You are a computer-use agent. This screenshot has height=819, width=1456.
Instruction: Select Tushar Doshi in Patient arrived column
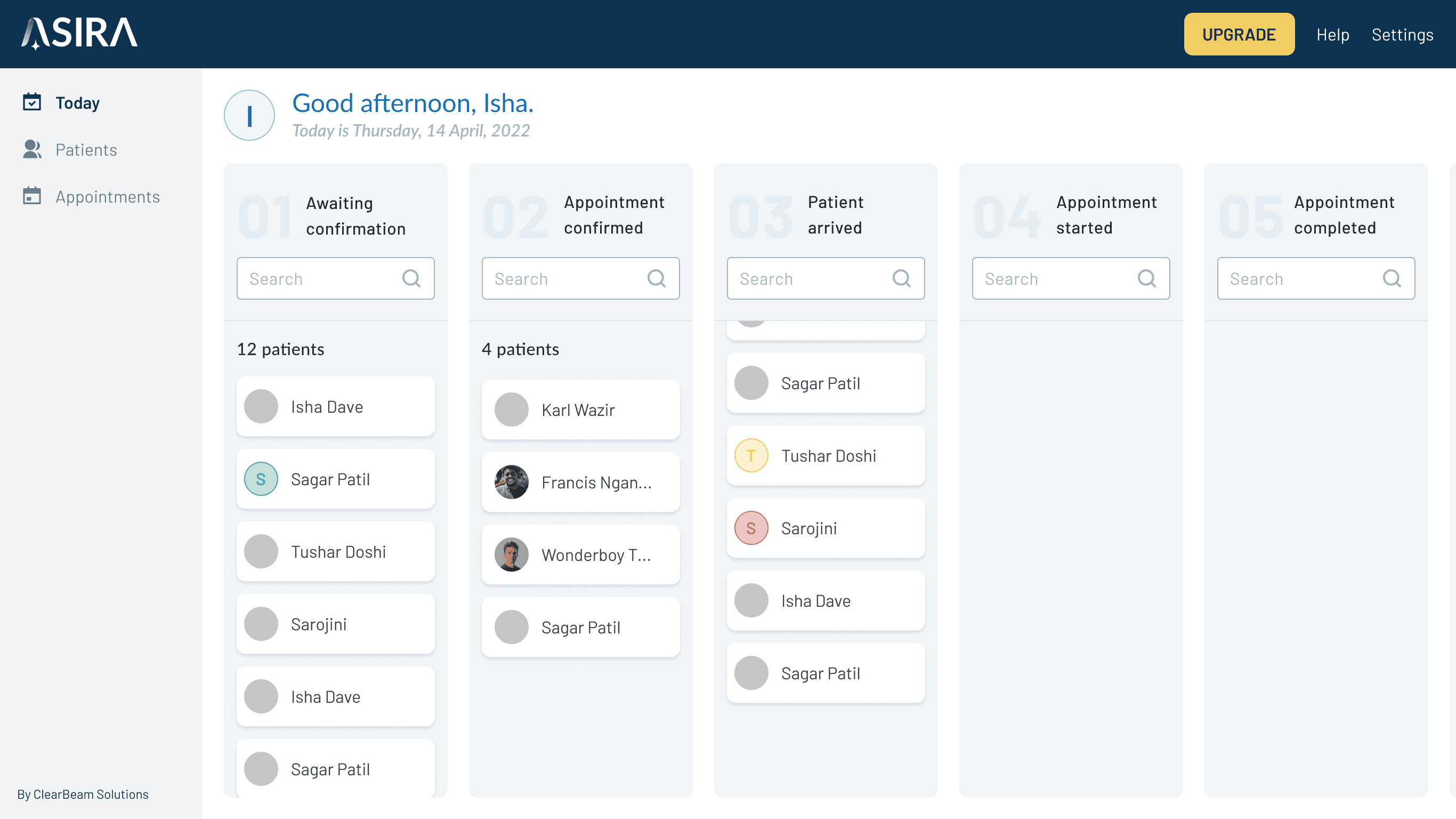(x=825, y=456)
